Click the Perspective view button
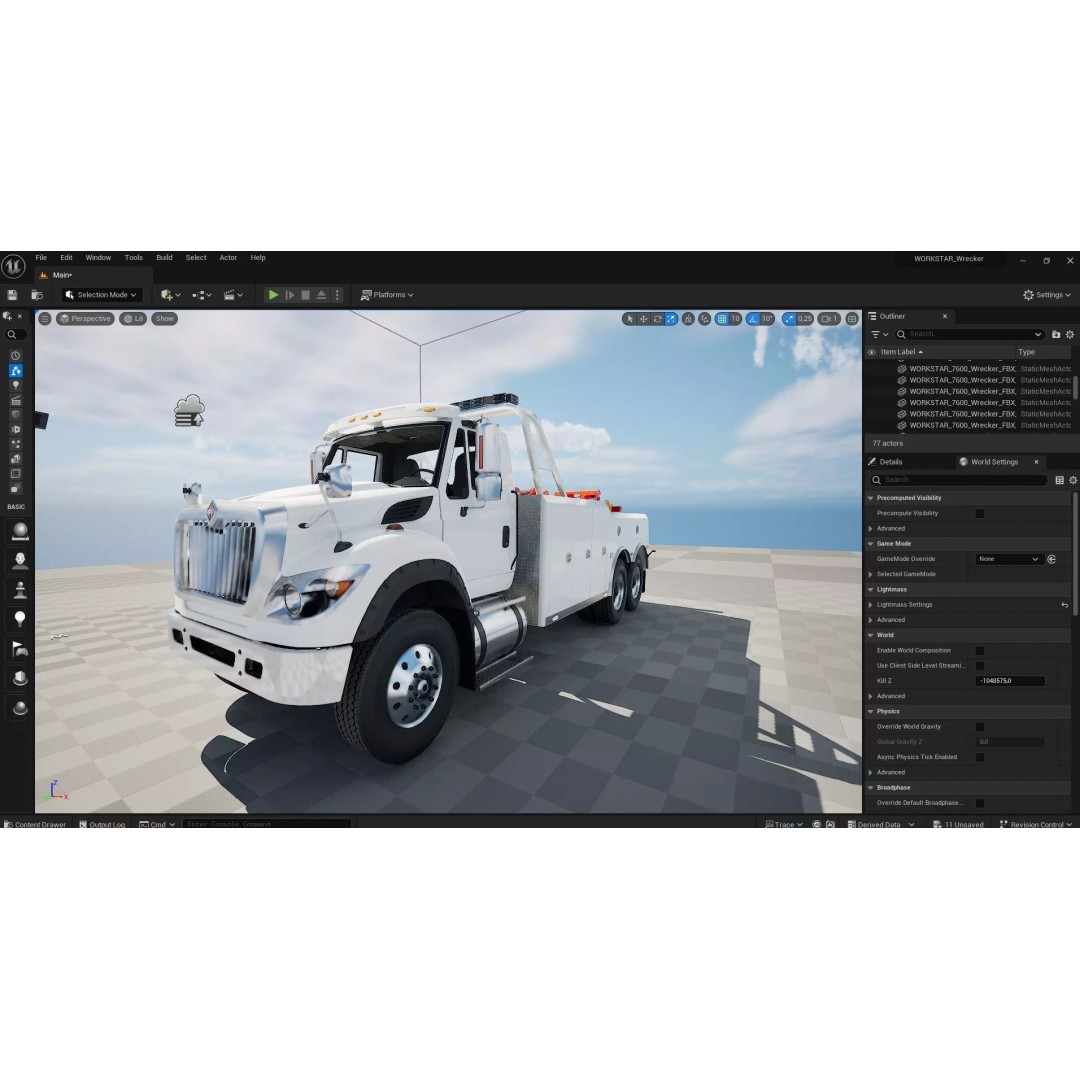Viewport: 1080px width, 1080px height. [85, 319]
